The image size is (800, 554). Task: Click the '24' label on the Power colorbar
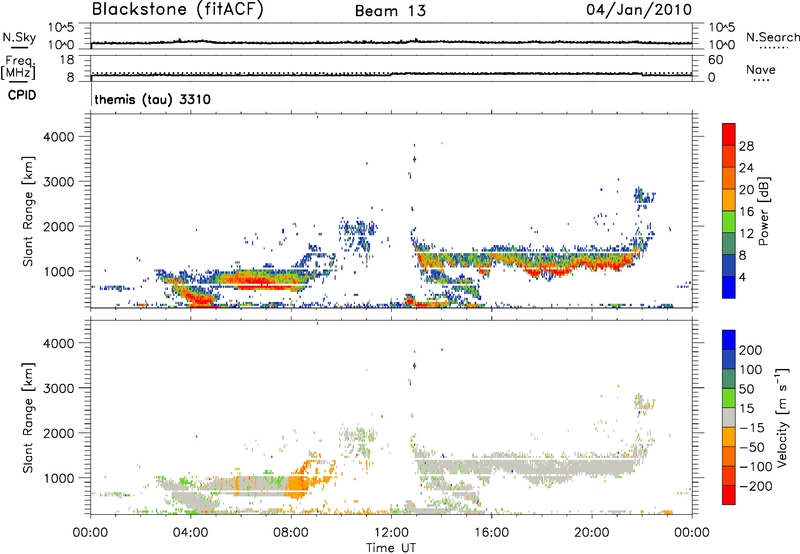tap(746, 168)
